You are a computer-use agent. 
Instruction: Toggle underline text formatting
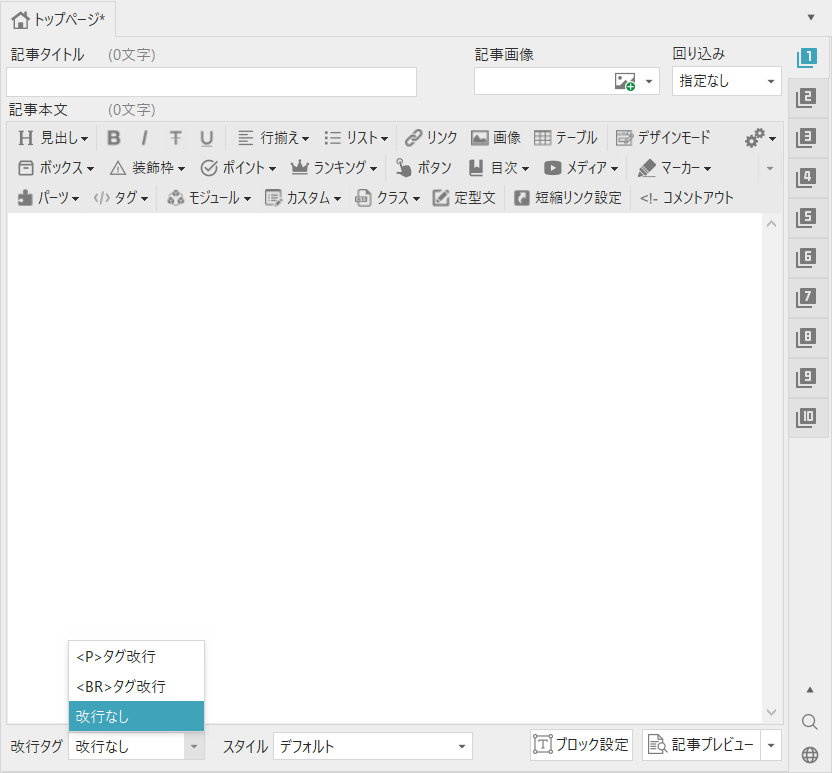click(206, 138)
